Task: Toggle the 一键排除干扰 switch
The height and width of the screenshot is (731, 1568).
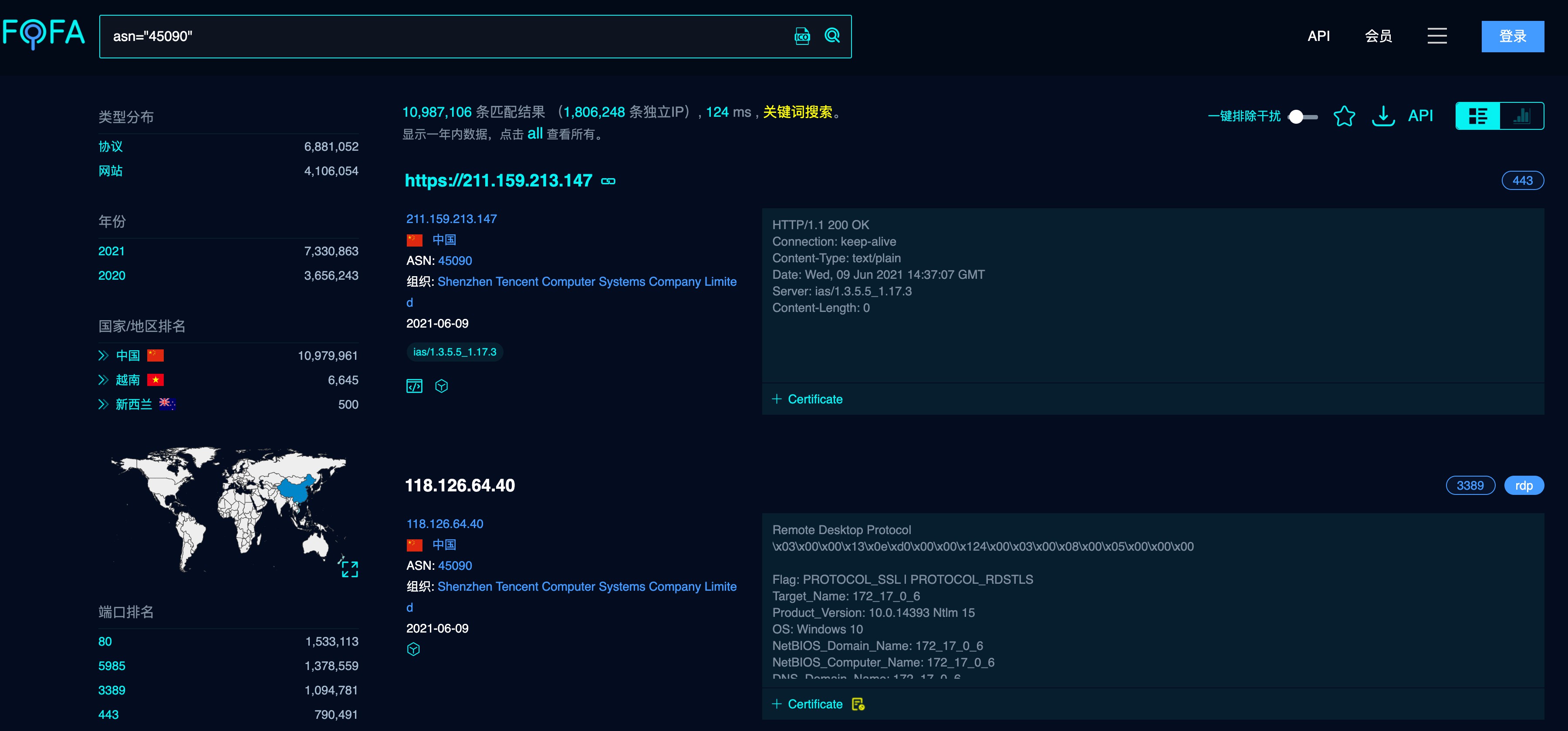Action: pos(1303,116)
